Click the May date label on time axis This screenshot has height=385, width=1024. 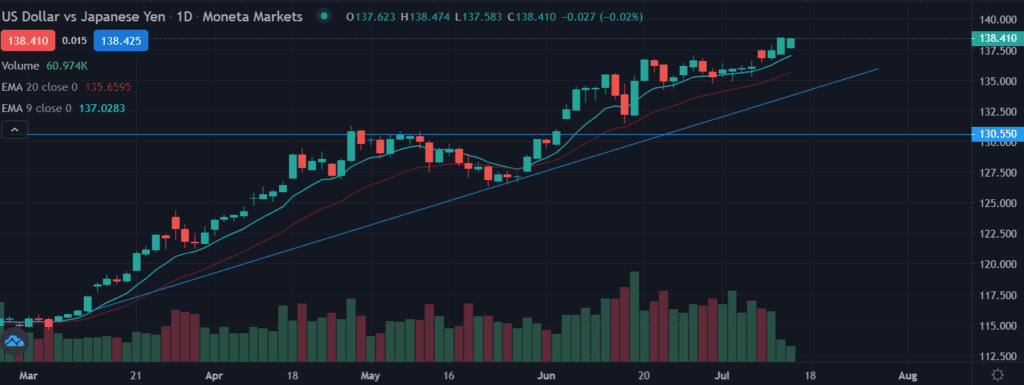click(x=370, y=375)
